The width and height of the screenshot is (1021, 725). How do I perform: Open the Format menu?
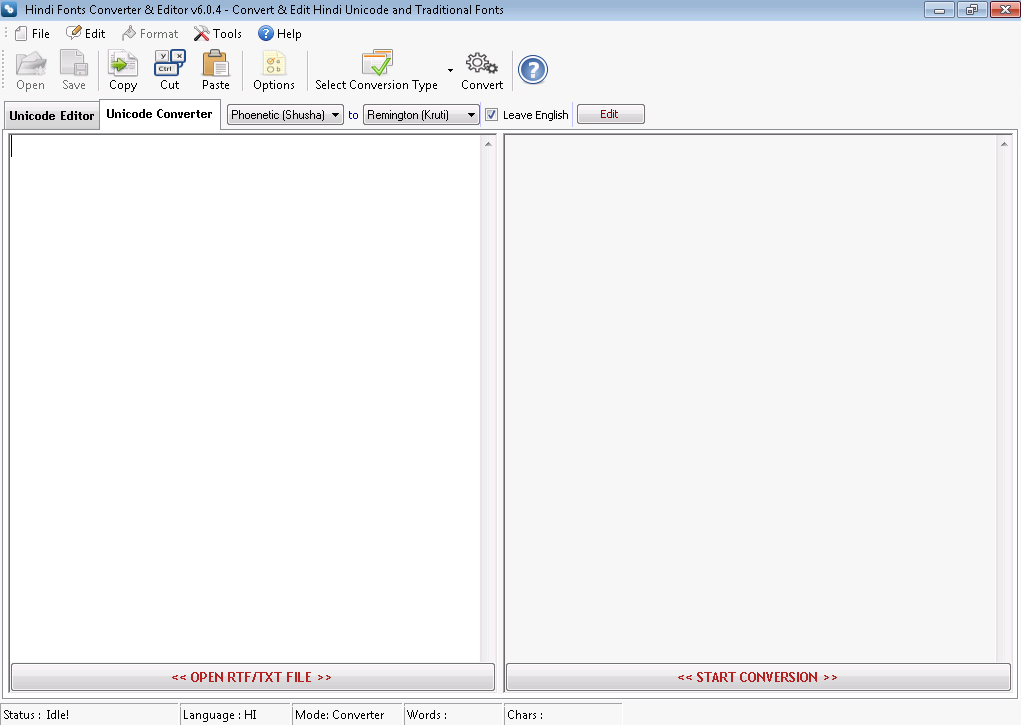click(150, 34)
